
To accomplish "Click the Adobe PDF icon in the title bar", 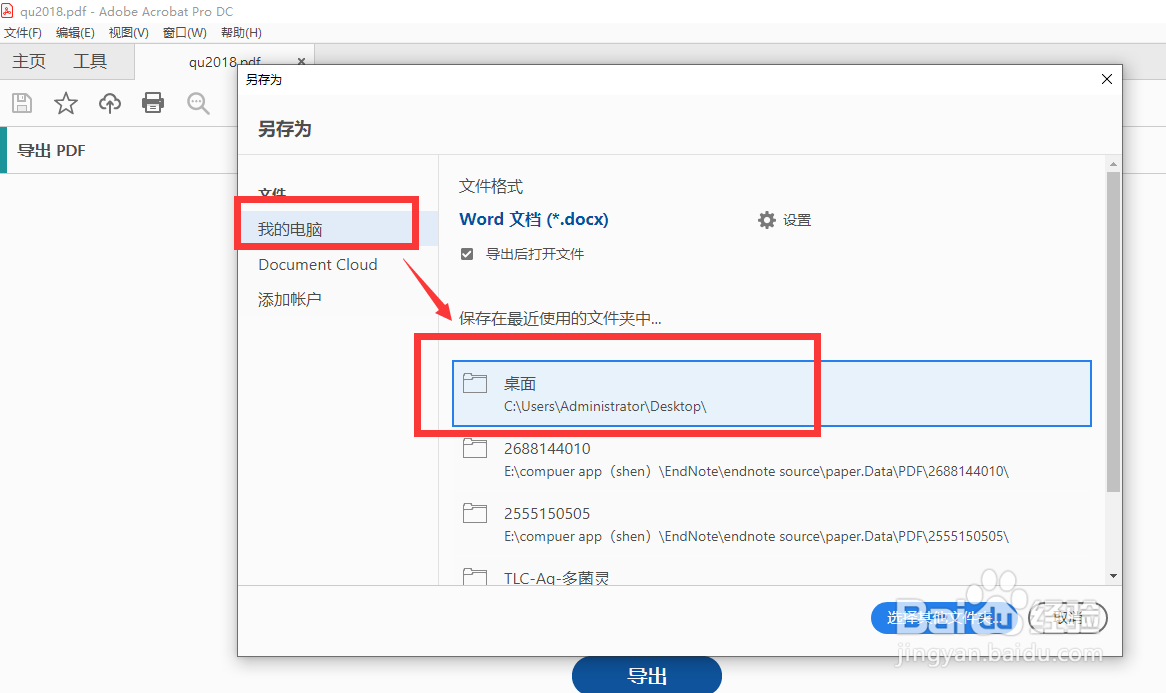I will [x=7, y=10].
